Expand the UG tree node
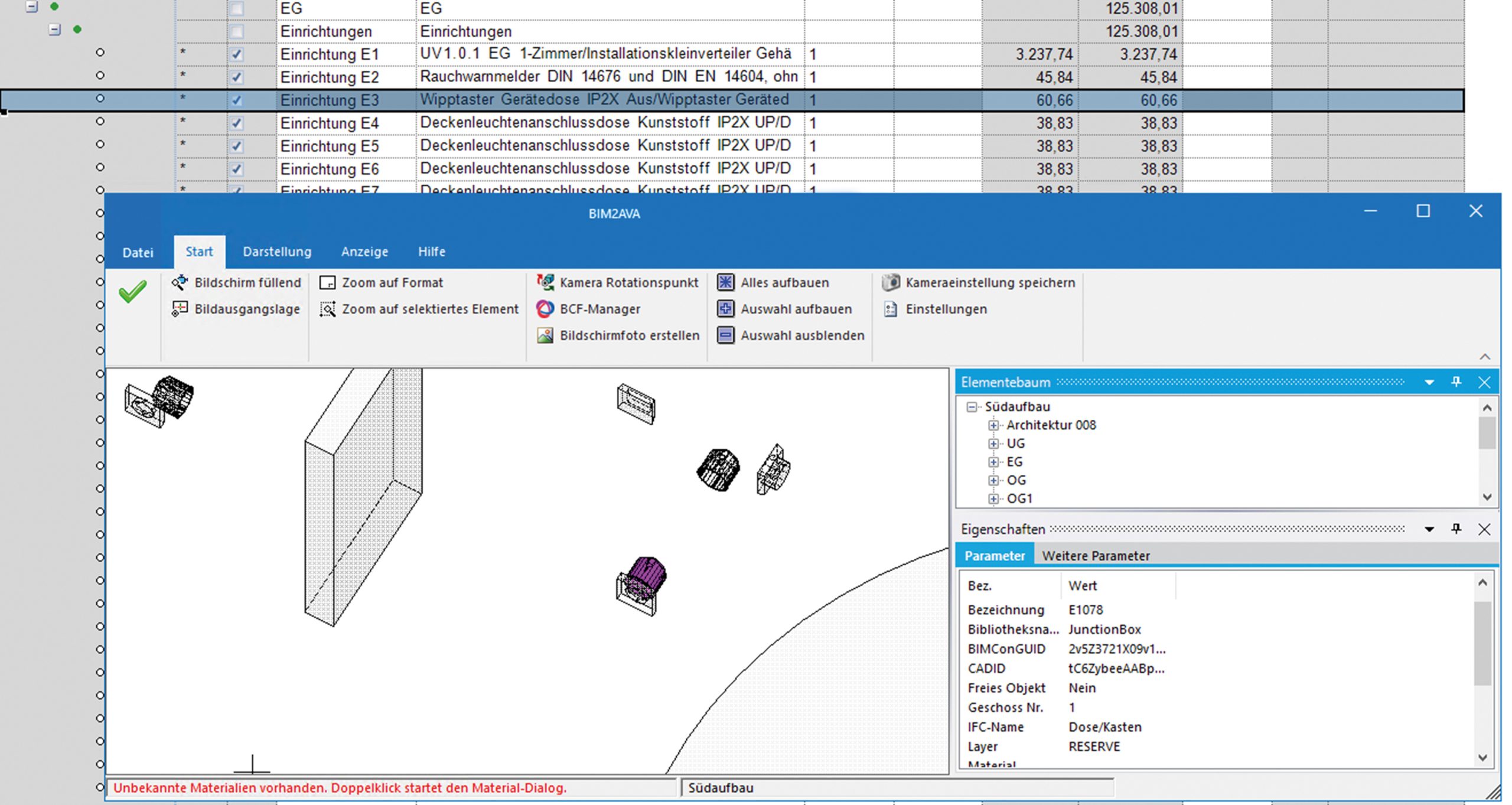1512x805 pixels. (x=993, y=443)
